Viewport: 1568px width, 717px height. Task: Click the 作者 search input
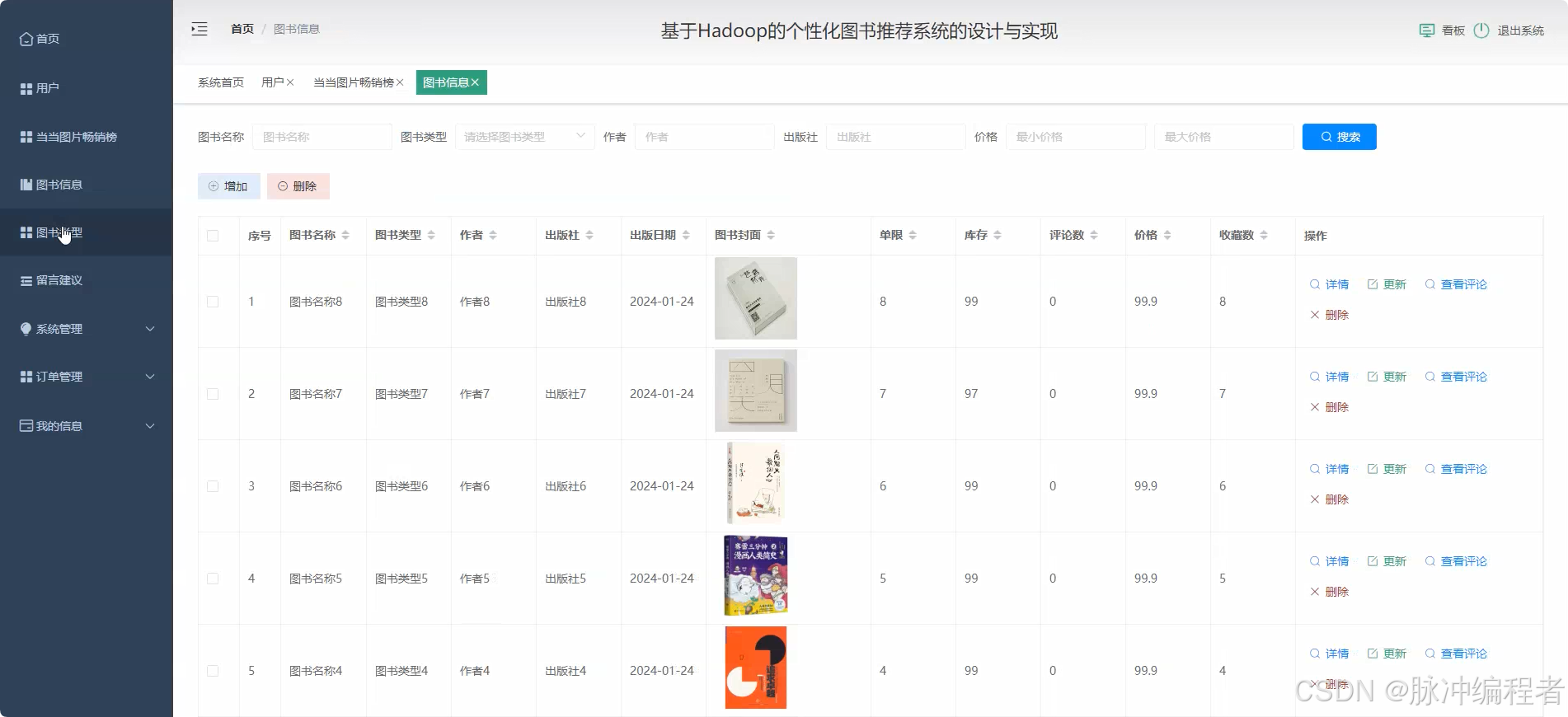click(x=704, y=137)
